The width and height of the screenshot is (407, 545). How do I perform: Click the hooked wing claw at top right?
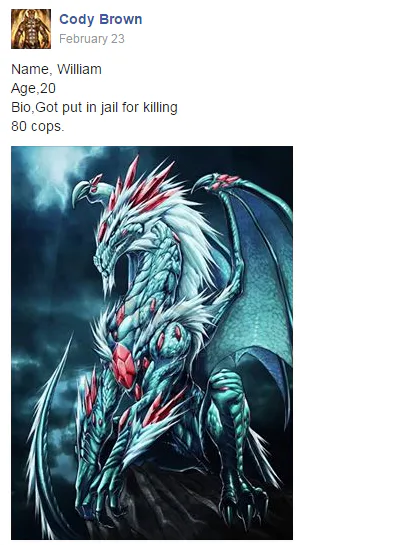pyautogui.click(x=209, y=182)
